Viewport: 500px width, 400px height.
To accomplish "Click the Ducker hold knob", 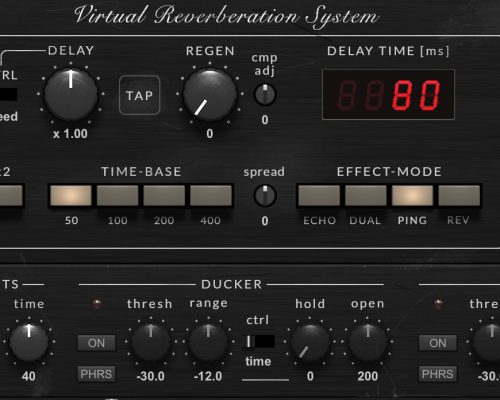I will (x=310, y=342).
